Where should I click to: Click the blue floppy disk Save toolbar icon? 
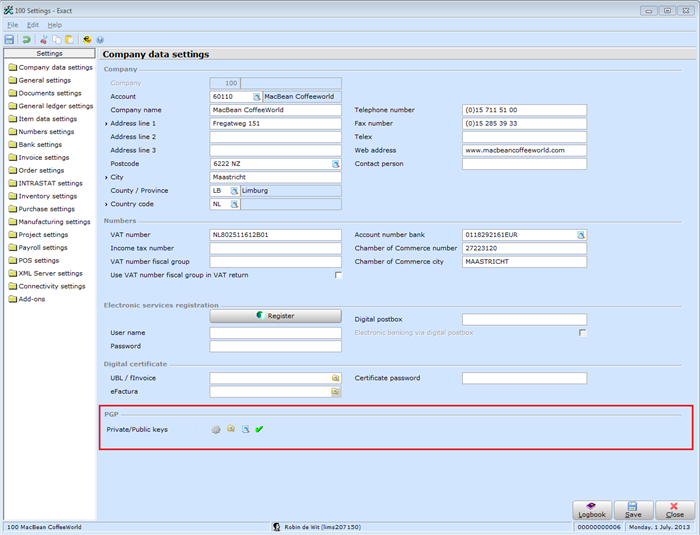click(x=9, y=40)
